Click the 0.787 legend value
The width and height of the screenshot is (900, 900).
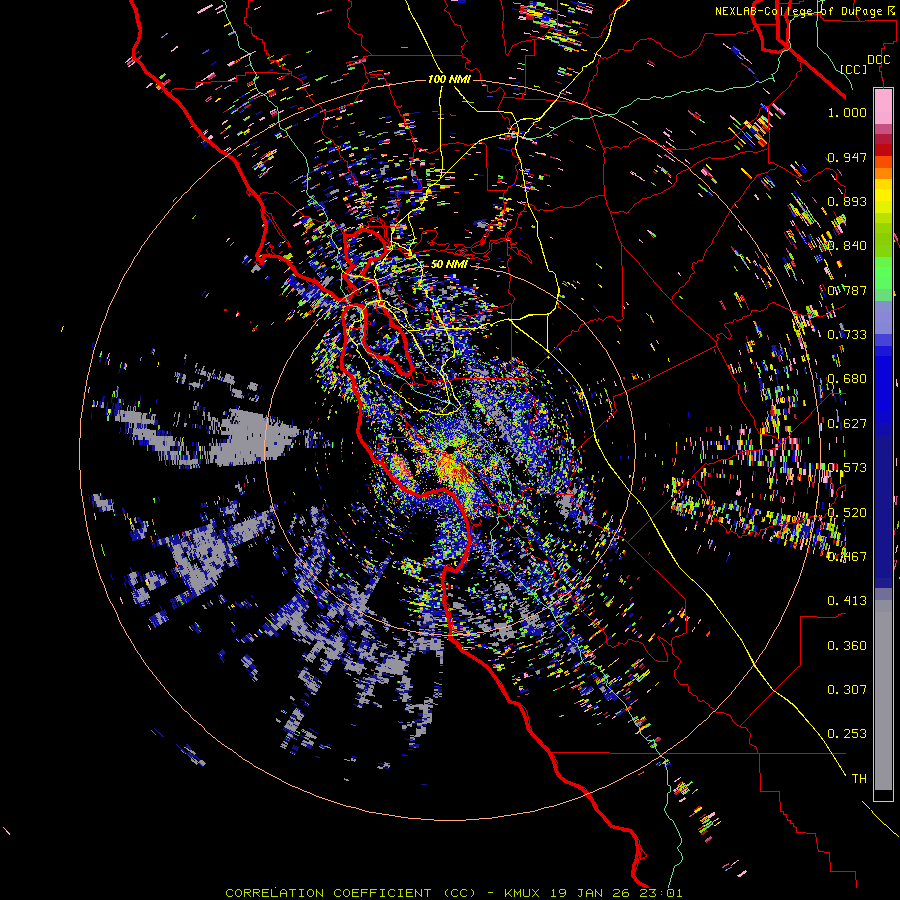[x=847, y=290]
